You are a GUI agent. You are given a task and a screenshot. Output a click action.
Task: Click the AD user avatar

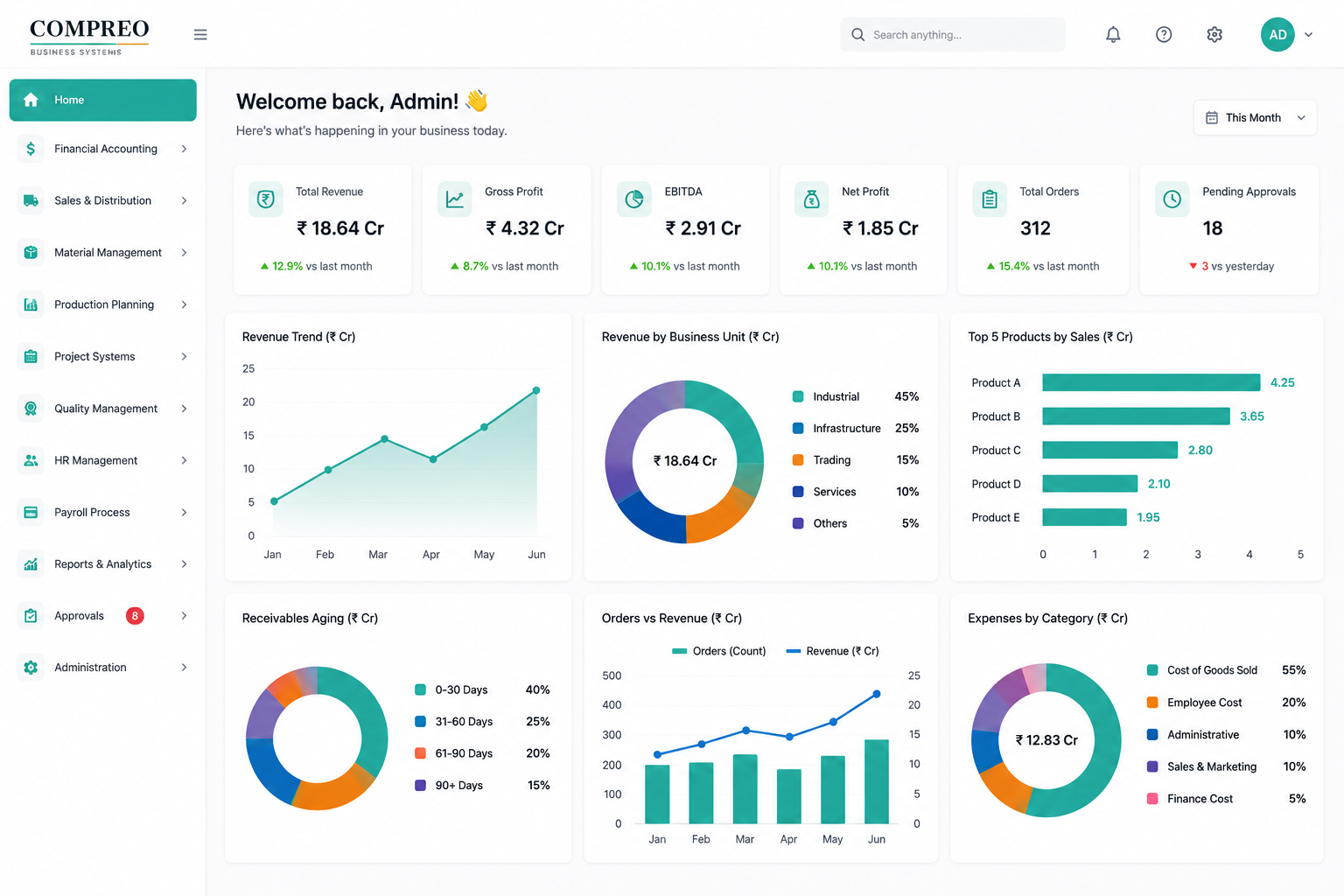pos(1277,35)
